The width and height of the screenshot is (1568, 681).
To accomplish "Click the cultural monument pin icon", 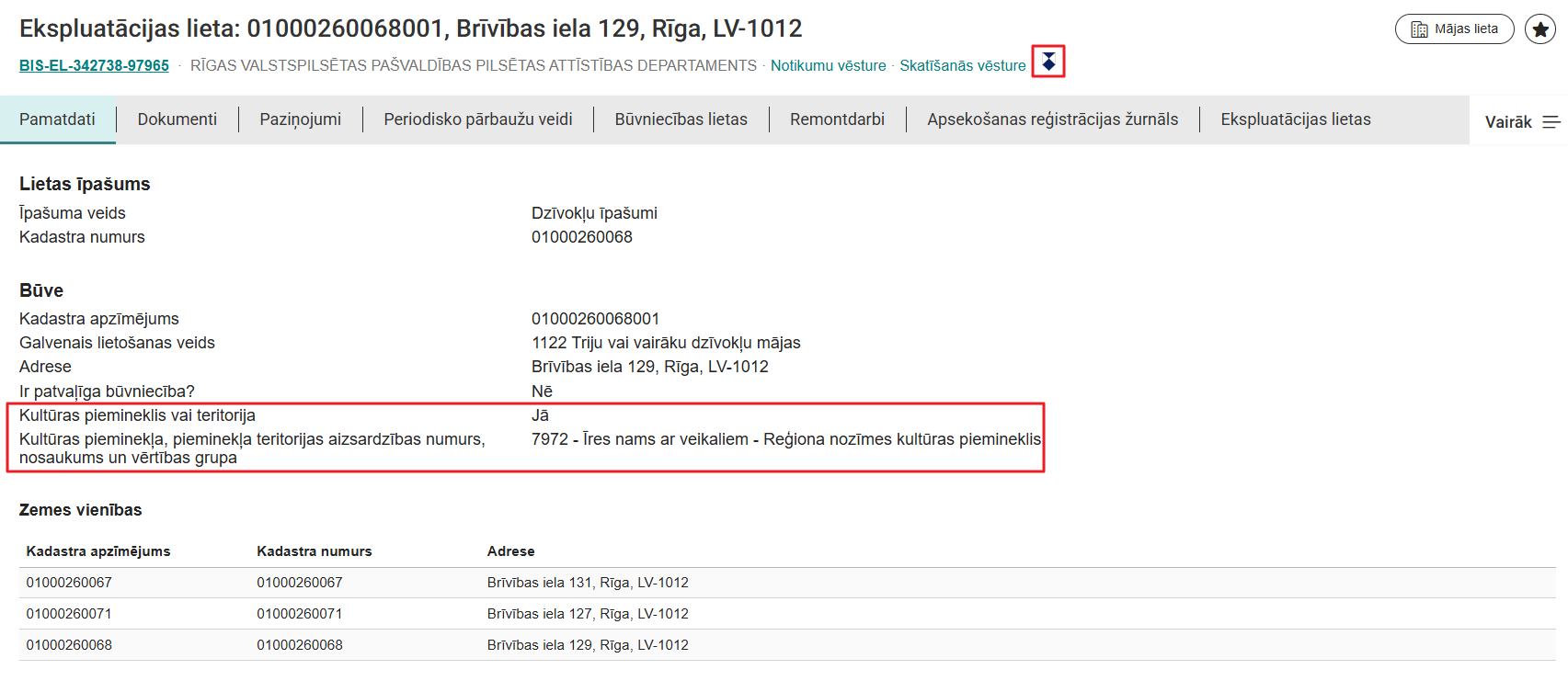I will [1048, 62].
